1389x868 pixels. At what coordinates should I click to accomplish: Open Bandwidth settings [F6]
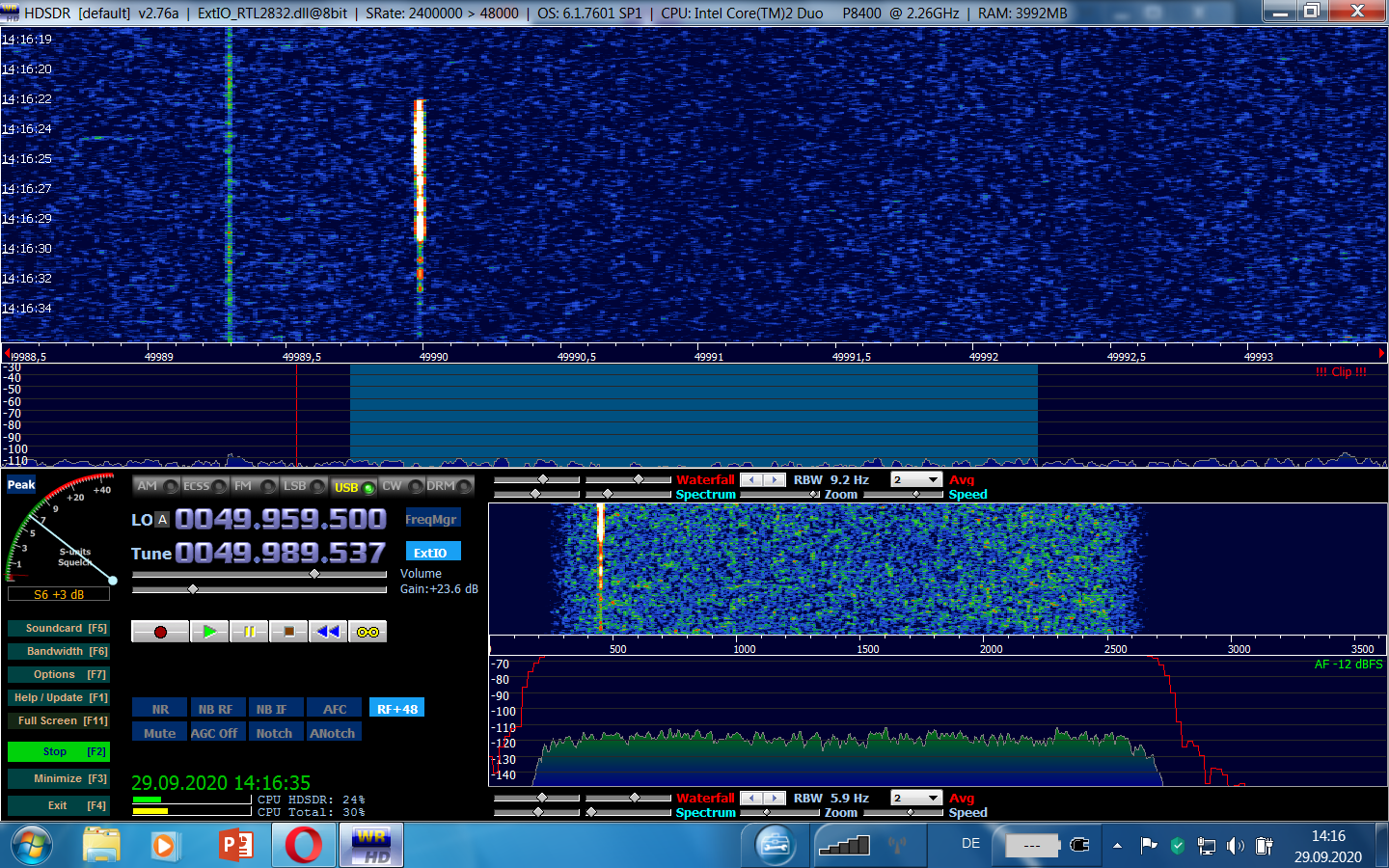pos(58,651)
